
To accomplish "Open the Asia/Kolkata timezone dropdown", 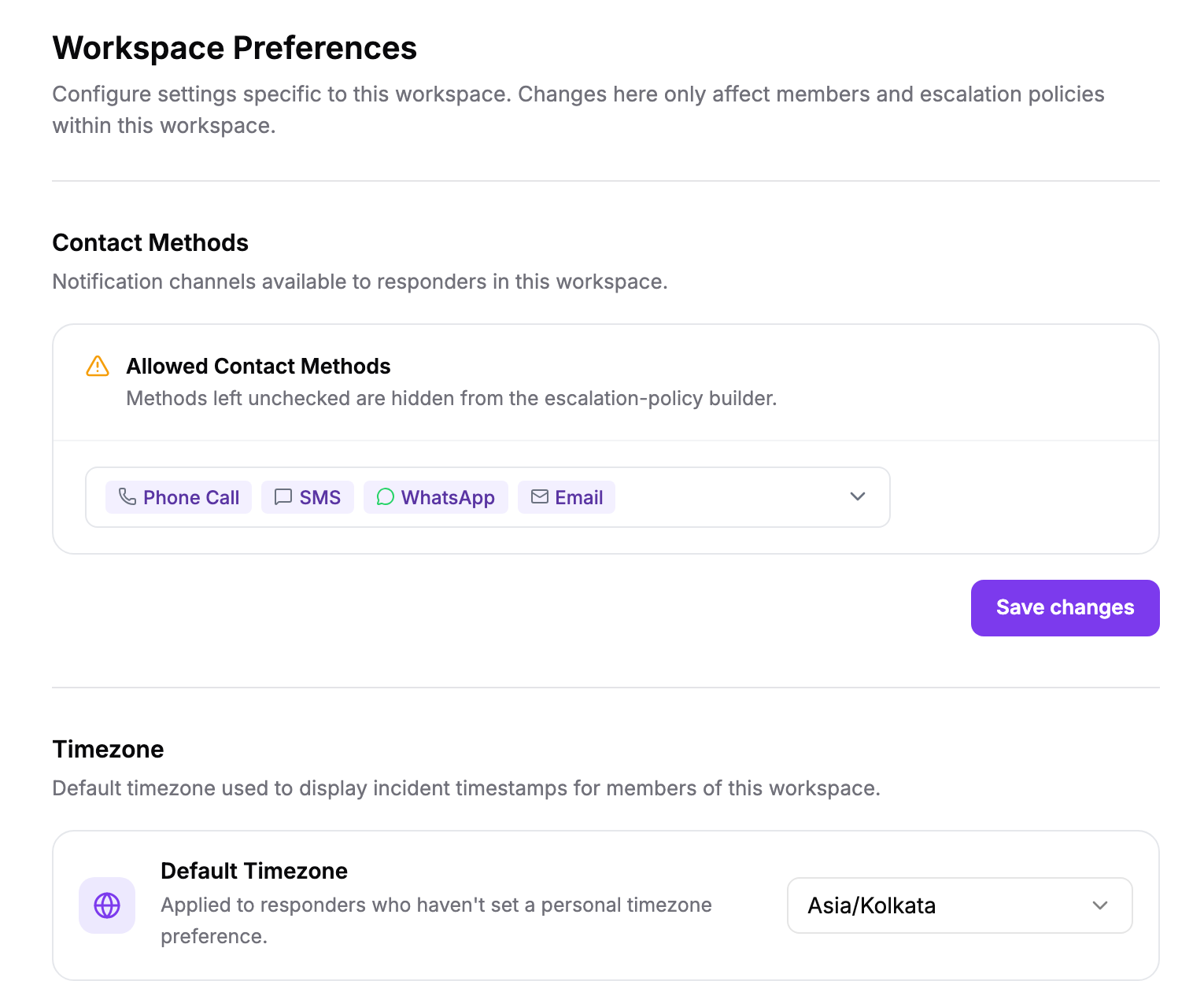I will click(x=959, y=905).
